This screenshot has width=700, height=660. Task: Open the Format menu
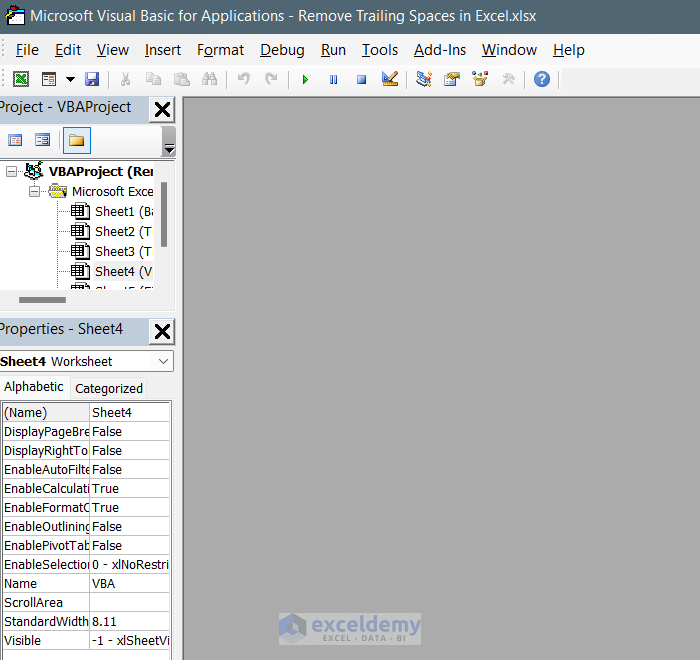(221, 50)
